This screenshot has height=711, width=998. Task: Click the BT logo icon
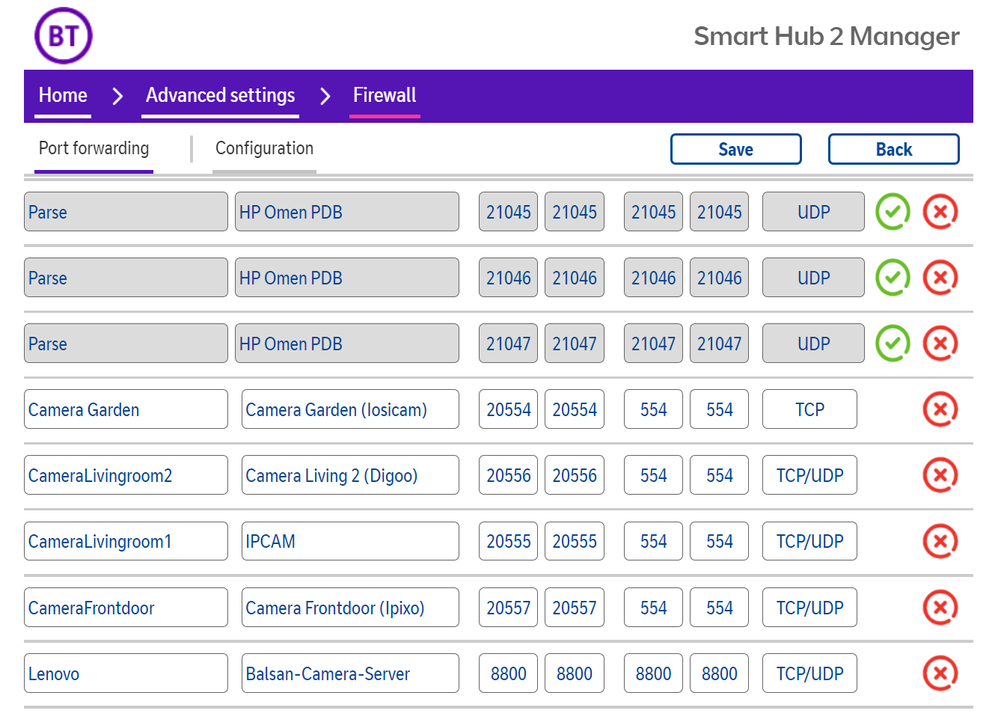(63, 36)
